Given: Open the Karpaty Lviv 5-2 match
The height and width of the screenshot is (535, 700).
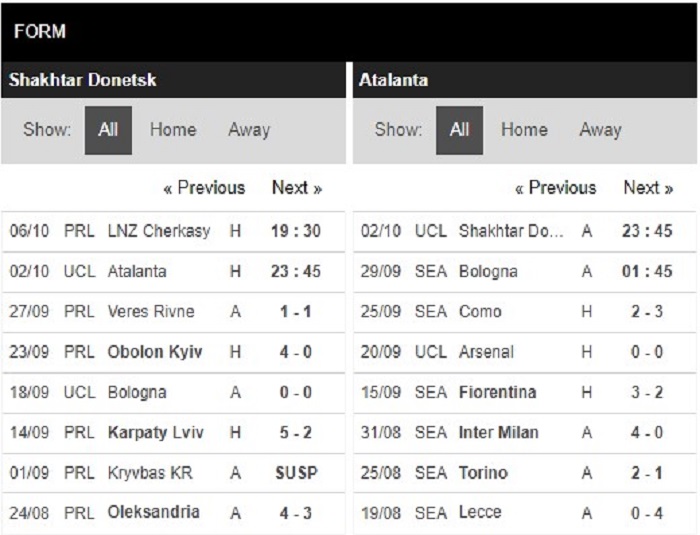Looking at the screenshot, I should pyautogui.click(x=173, y=433).
